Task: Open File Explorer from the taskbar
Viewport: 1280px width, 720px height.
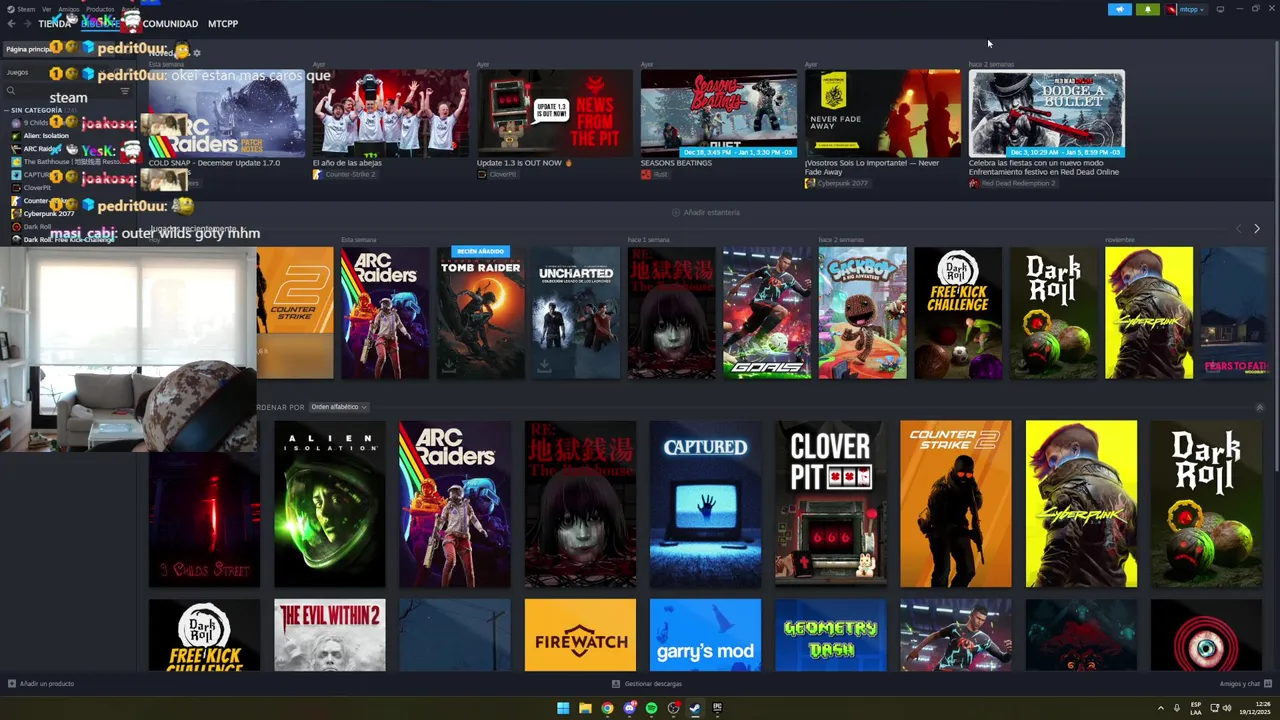Action: coord(585,708)
